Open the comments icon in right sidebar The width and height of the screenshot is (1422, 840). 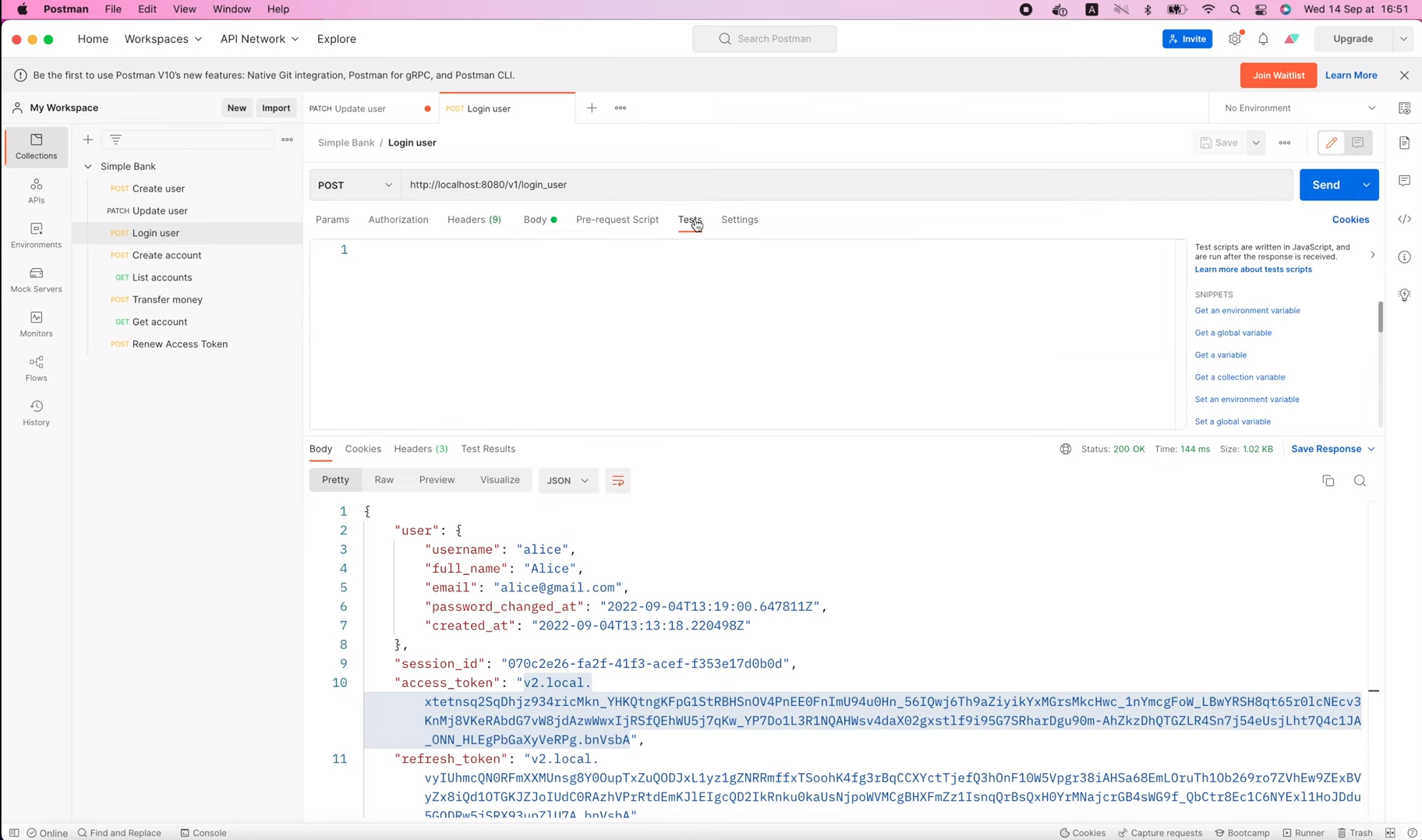click(1404, 181)
